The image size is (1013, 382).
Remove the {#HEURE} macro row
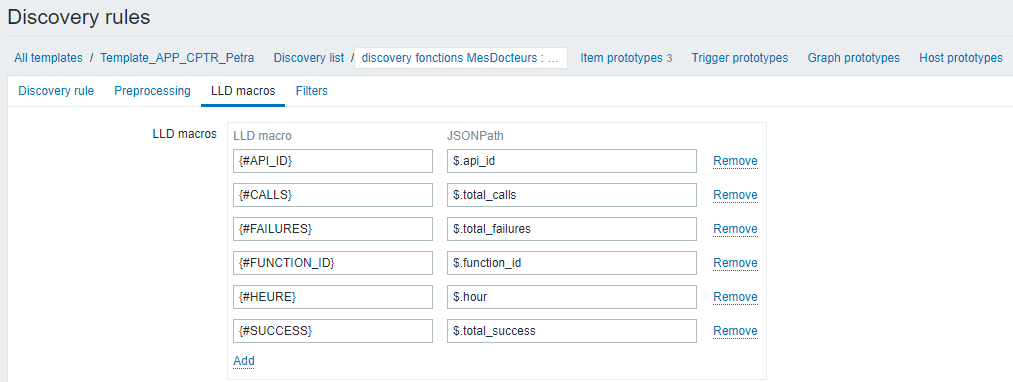click(x=735, y=297)
